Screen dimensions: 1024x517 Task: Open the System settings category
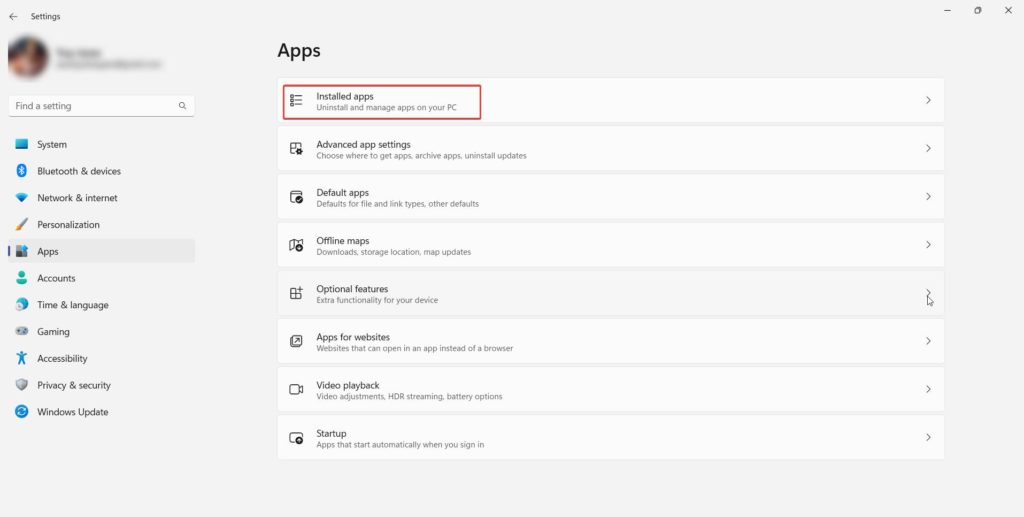[x=52, y=144]
